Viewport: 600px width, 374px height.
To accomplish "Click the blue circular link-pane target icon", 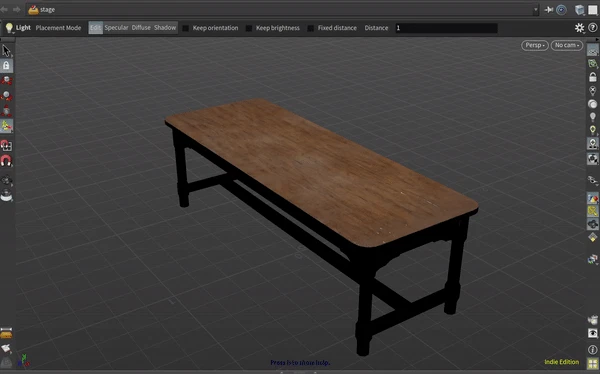I will [561, 10].
